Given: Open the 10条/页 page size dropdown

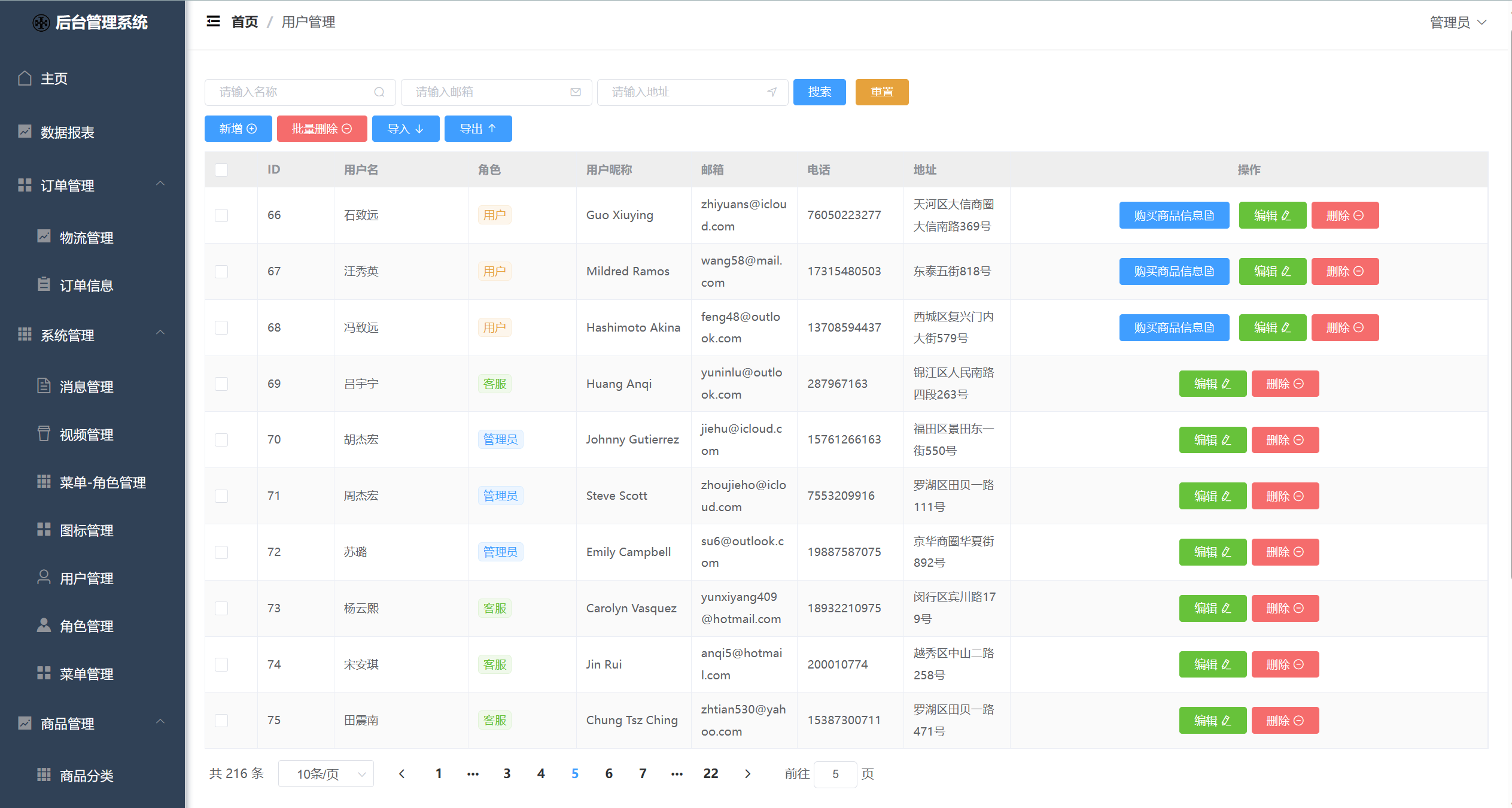Looking at the screenshot, I should (326, 774).
